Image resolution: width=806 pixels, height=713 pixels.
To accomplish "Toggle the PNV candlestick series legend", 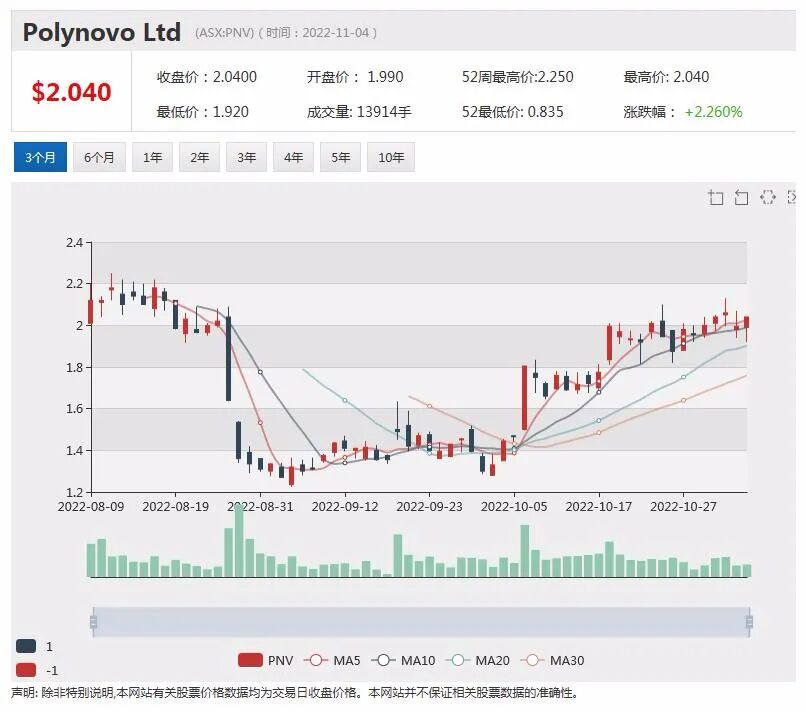I will tap(265, 661).
